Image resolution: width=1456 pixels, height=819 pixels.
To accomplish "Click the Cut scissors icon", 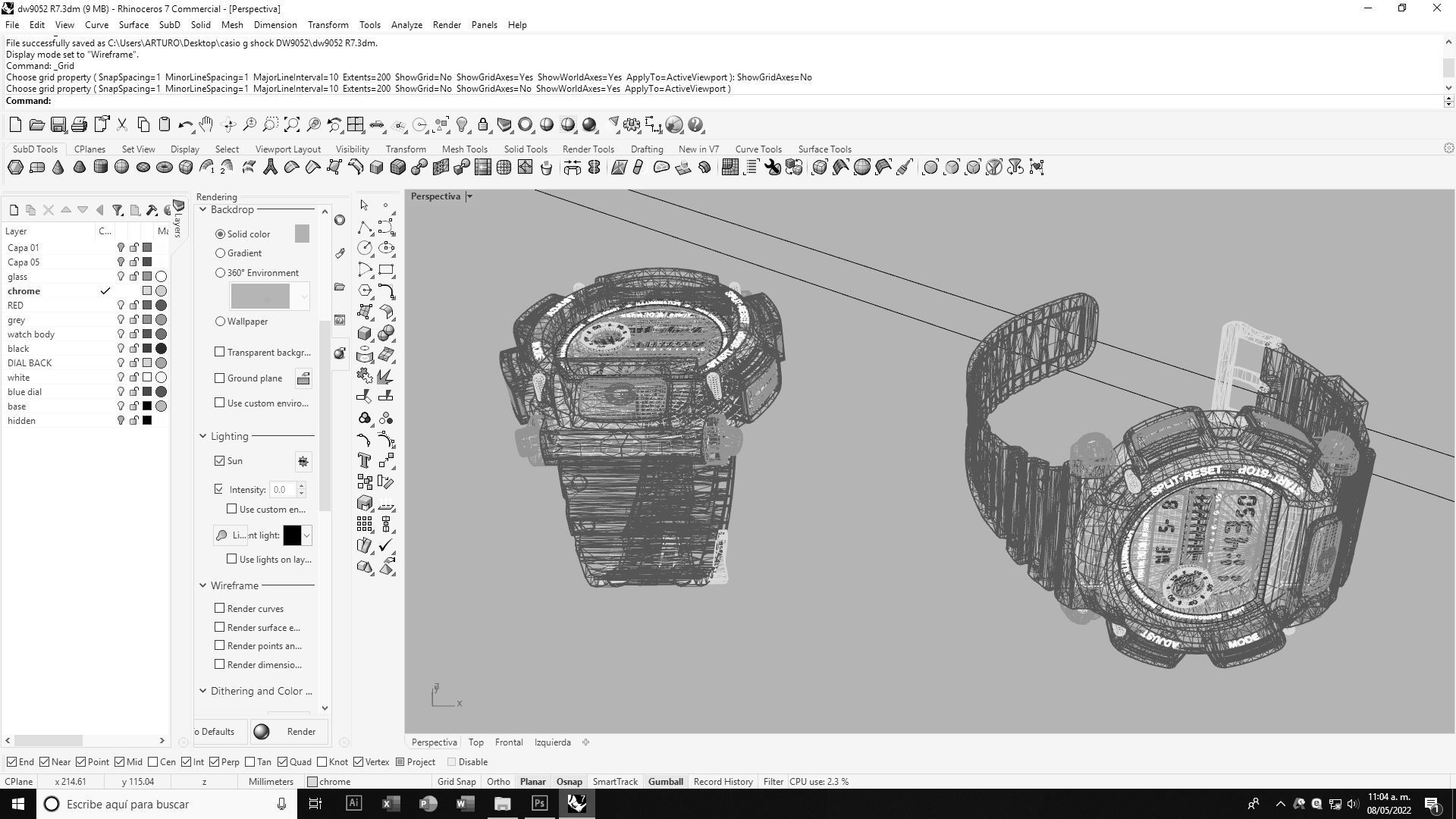I will (121, 125).
